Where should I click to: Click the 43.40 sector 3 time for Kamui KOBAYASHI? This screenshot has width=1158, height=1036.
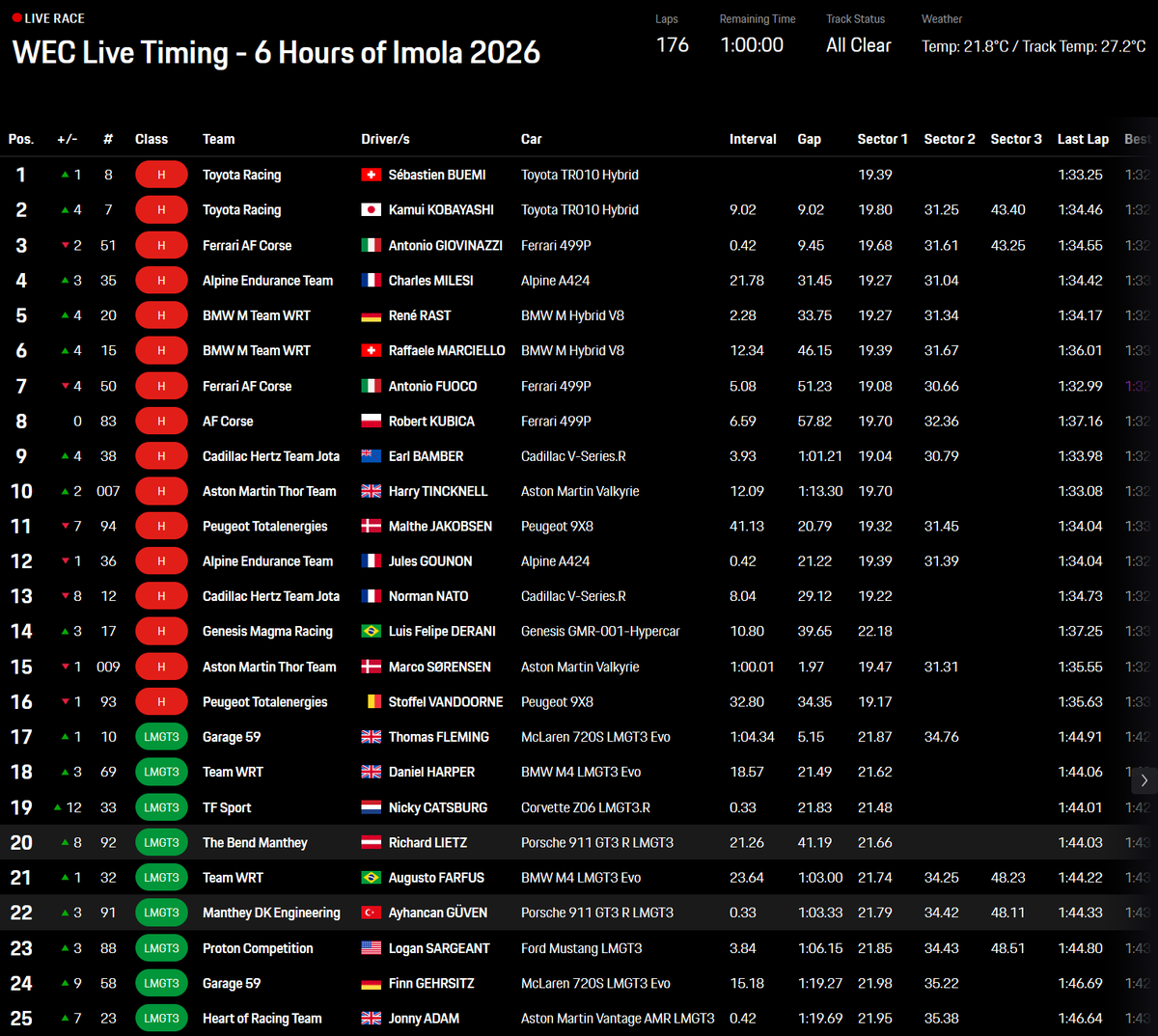coord(1007,209)
